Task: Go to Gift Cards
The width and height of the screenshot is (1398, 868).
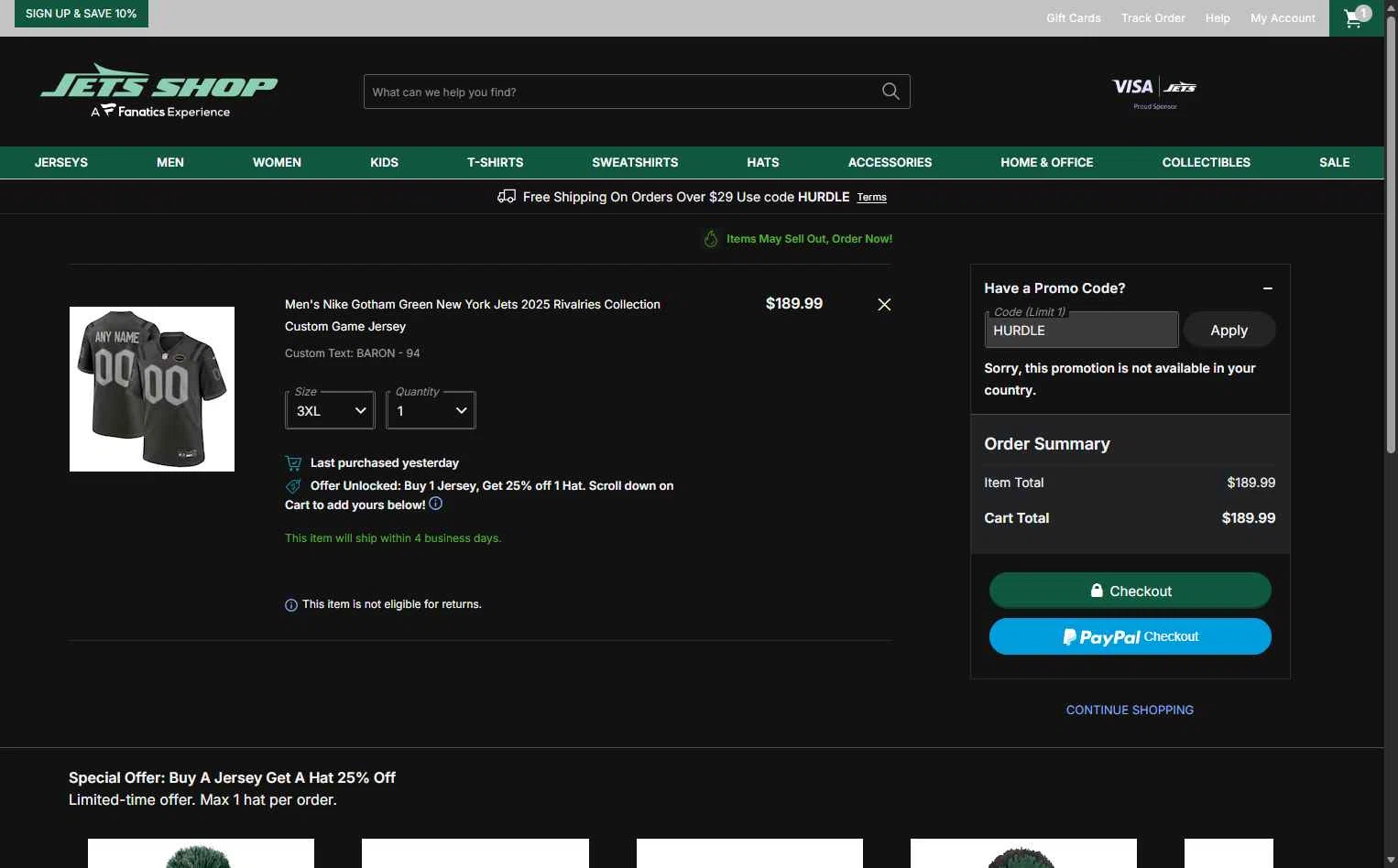Action: pyautogui.click(x=1074, y=17)
